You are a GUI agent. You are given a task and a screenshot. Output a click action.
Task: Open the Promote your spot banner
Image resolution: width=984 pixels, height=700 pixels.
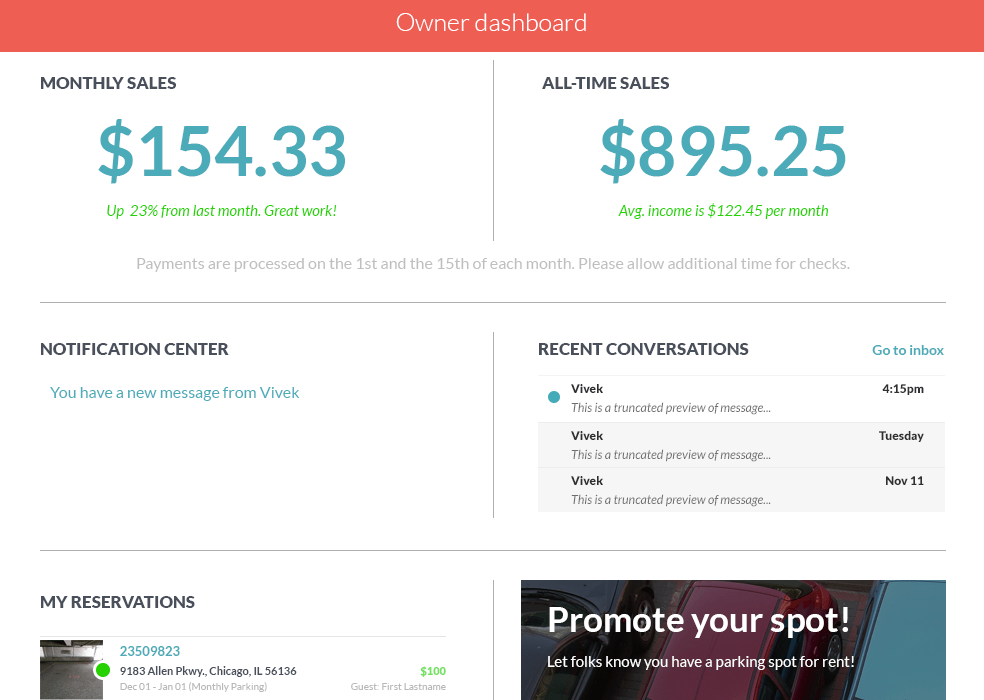733,640
